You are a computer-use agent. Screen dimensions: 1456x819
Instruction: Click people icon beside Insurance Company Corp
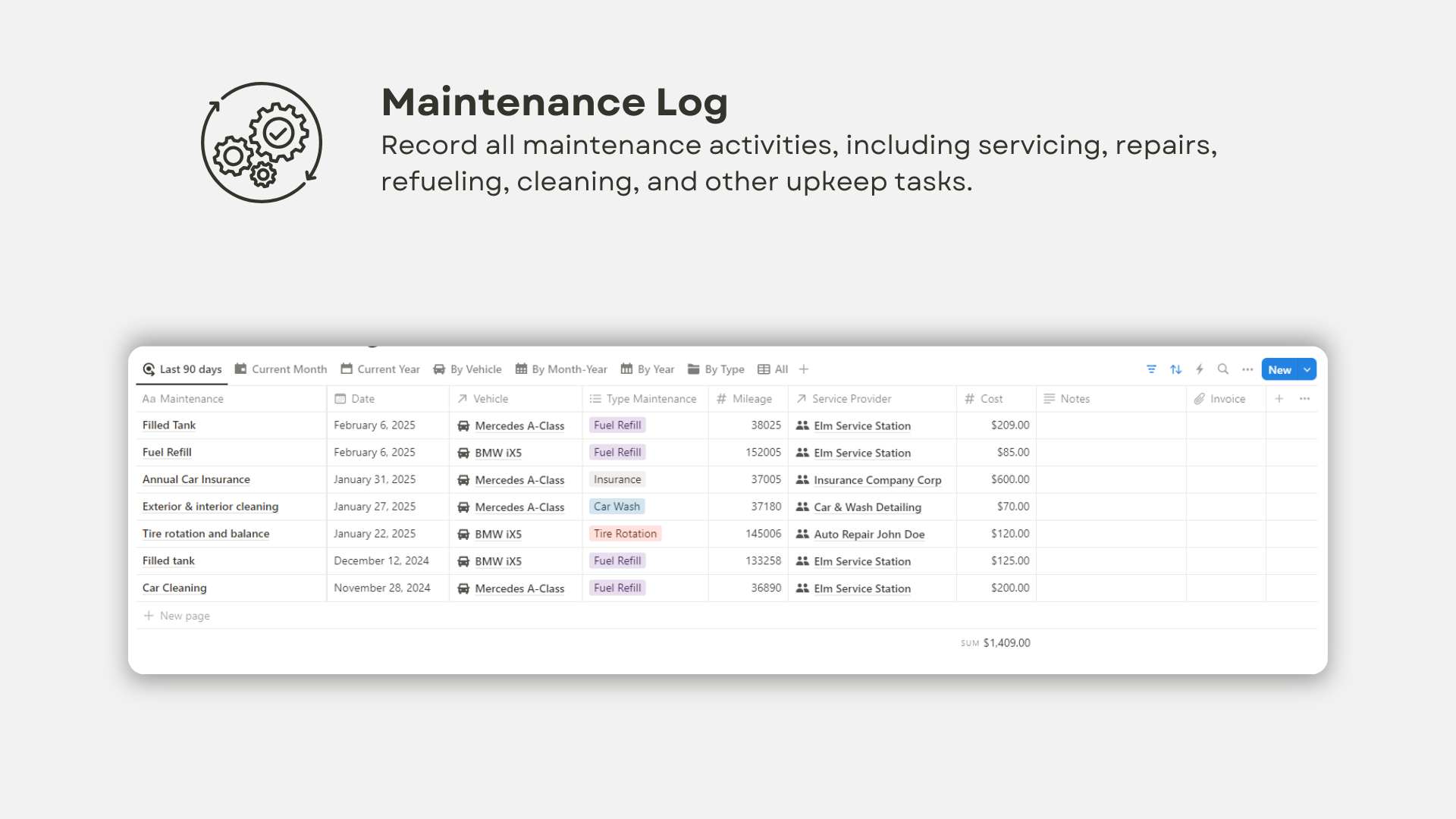point(802,480)
